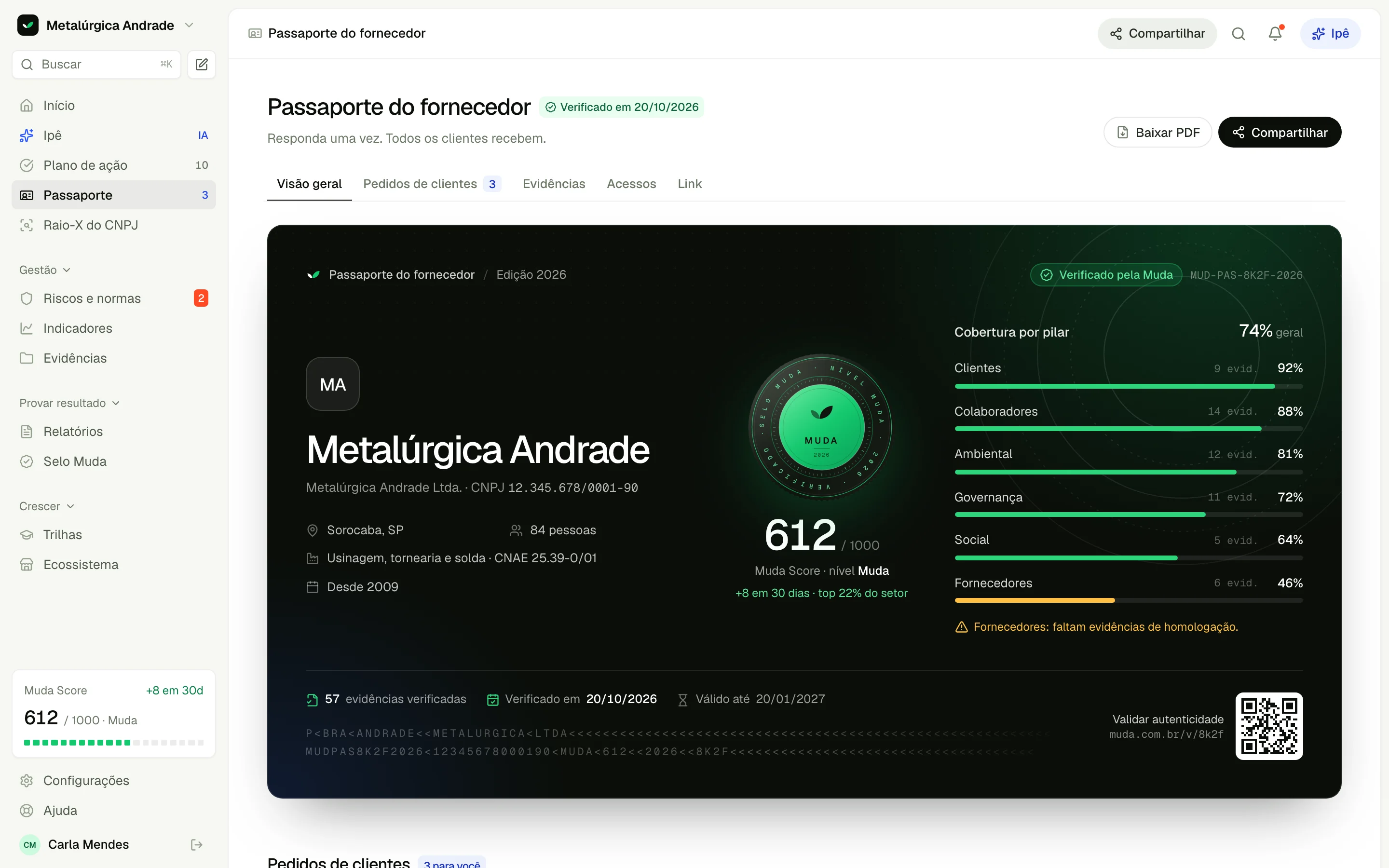This screenshot has height=868, width=1389.
Task: Open Riscos e normas
Action: coord(114,298)
